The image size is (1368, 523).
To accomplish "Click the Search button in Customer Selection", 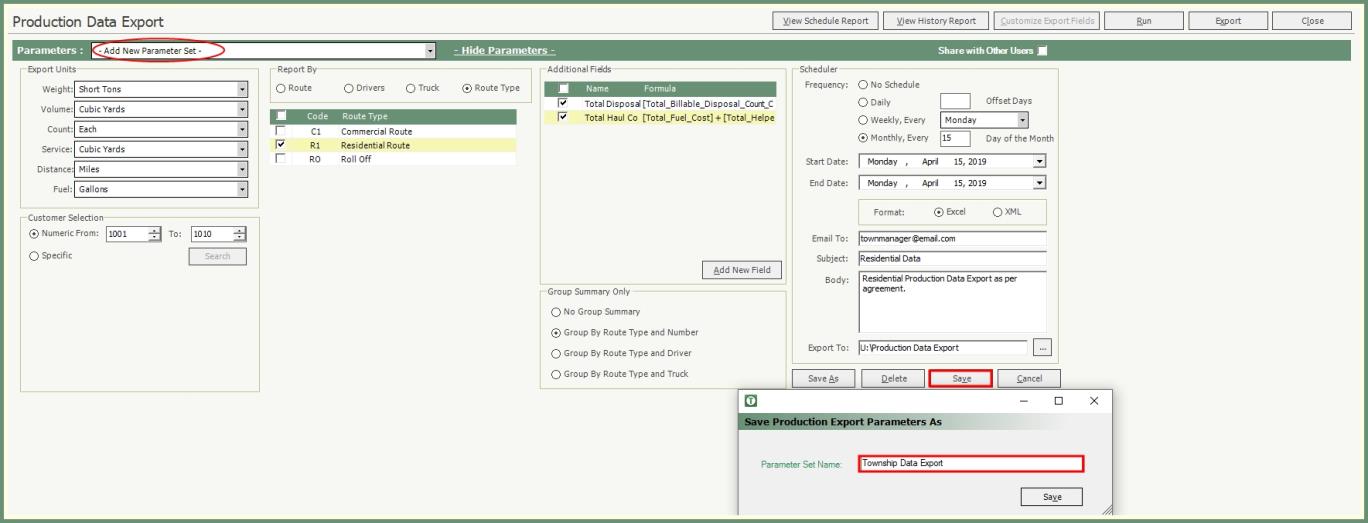I will pos(217,256).
